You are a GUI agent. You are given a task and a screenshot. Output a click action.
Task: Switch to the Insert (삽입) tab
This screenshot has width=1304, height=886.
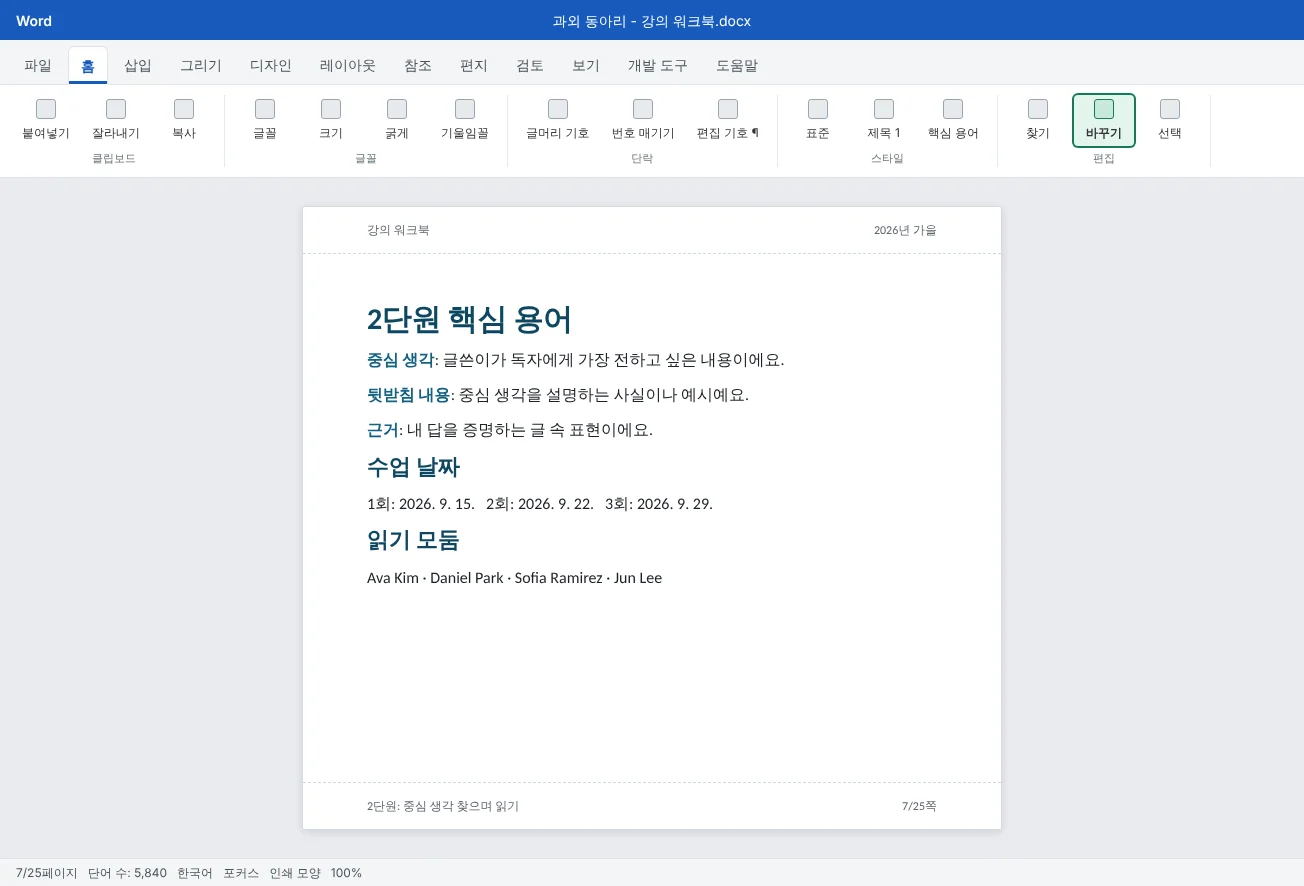(x=138, y=66)
